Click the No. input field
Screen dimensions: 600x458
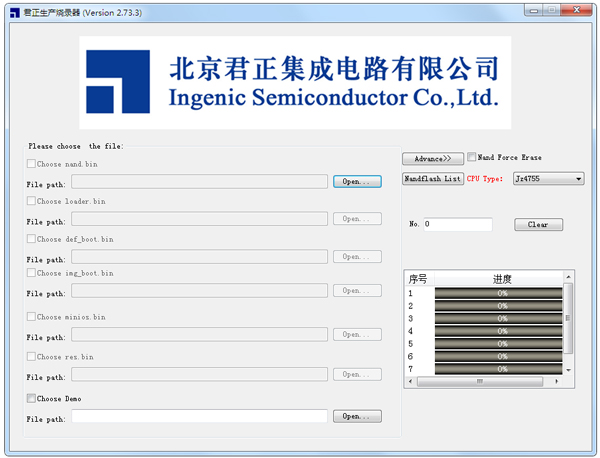[458, 225]
